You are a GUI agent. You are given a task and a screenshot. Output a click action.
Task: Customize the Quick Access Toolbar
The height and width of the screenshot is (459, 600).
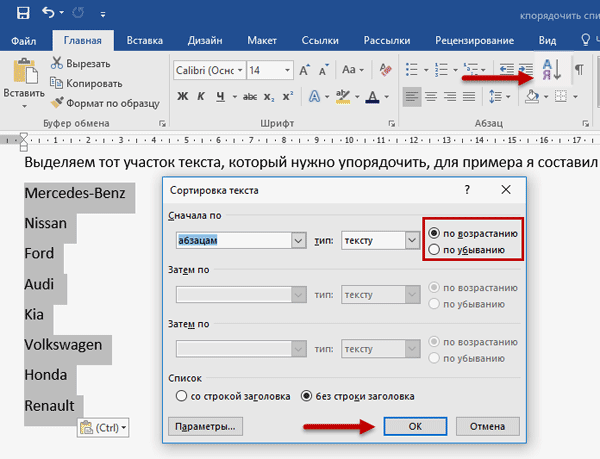103,15
